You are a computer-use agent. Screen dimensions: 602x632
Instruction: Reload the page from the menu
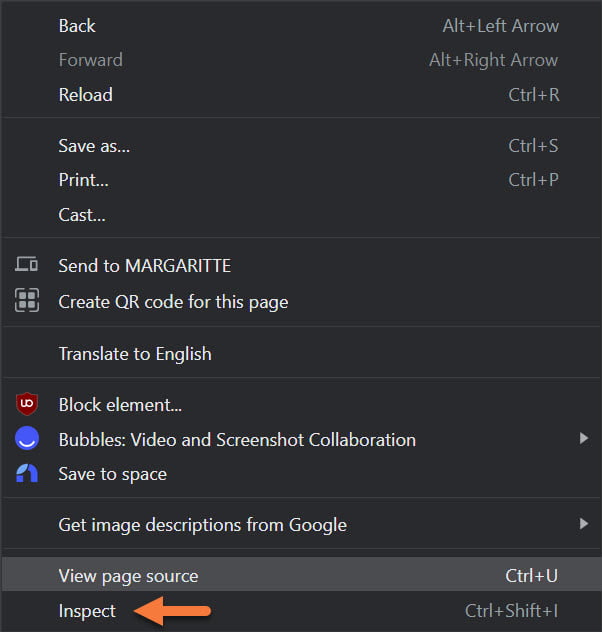(85, 95)
